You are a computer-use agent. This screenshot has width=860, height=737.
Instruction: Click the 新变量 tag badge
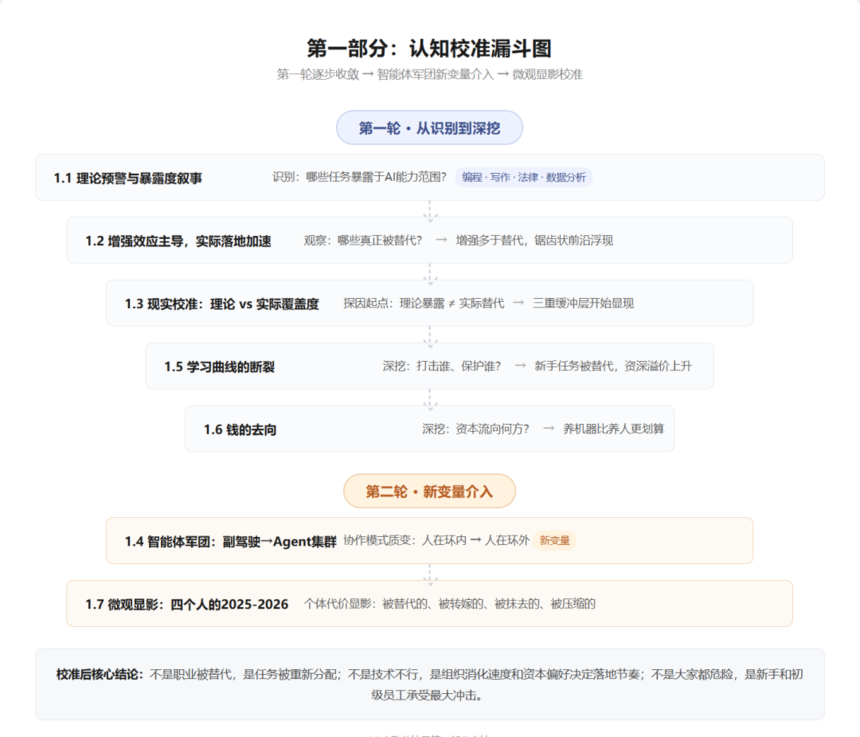click(555, 540)
